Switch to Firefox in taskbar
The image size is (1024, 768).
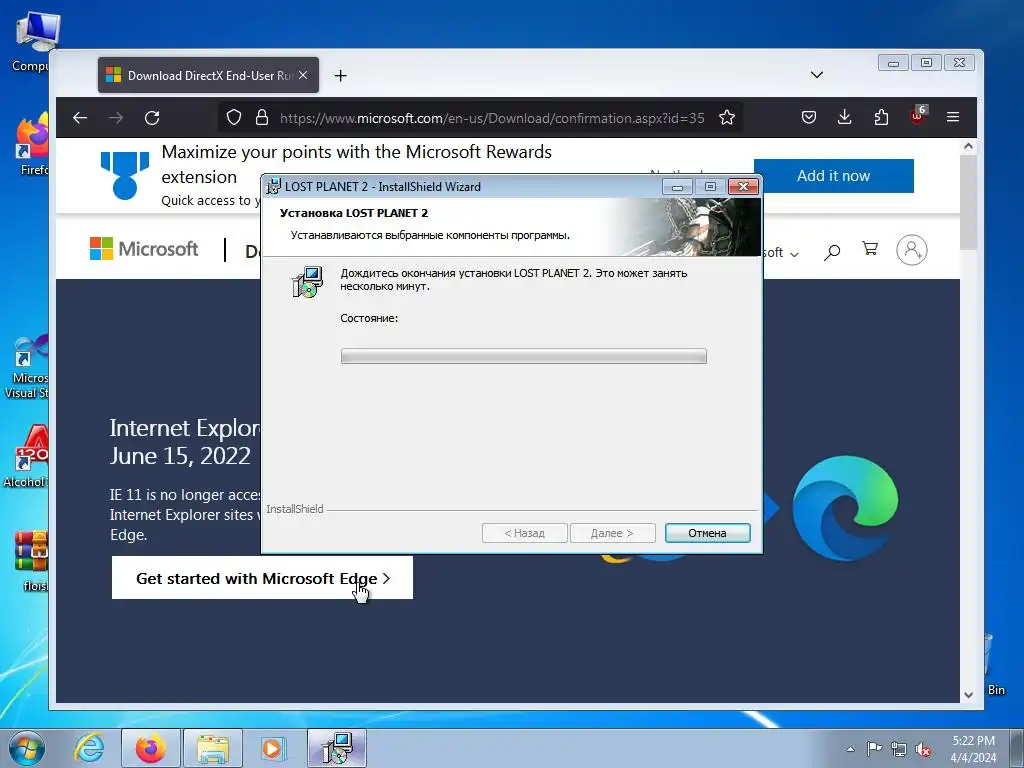[151, 748]
